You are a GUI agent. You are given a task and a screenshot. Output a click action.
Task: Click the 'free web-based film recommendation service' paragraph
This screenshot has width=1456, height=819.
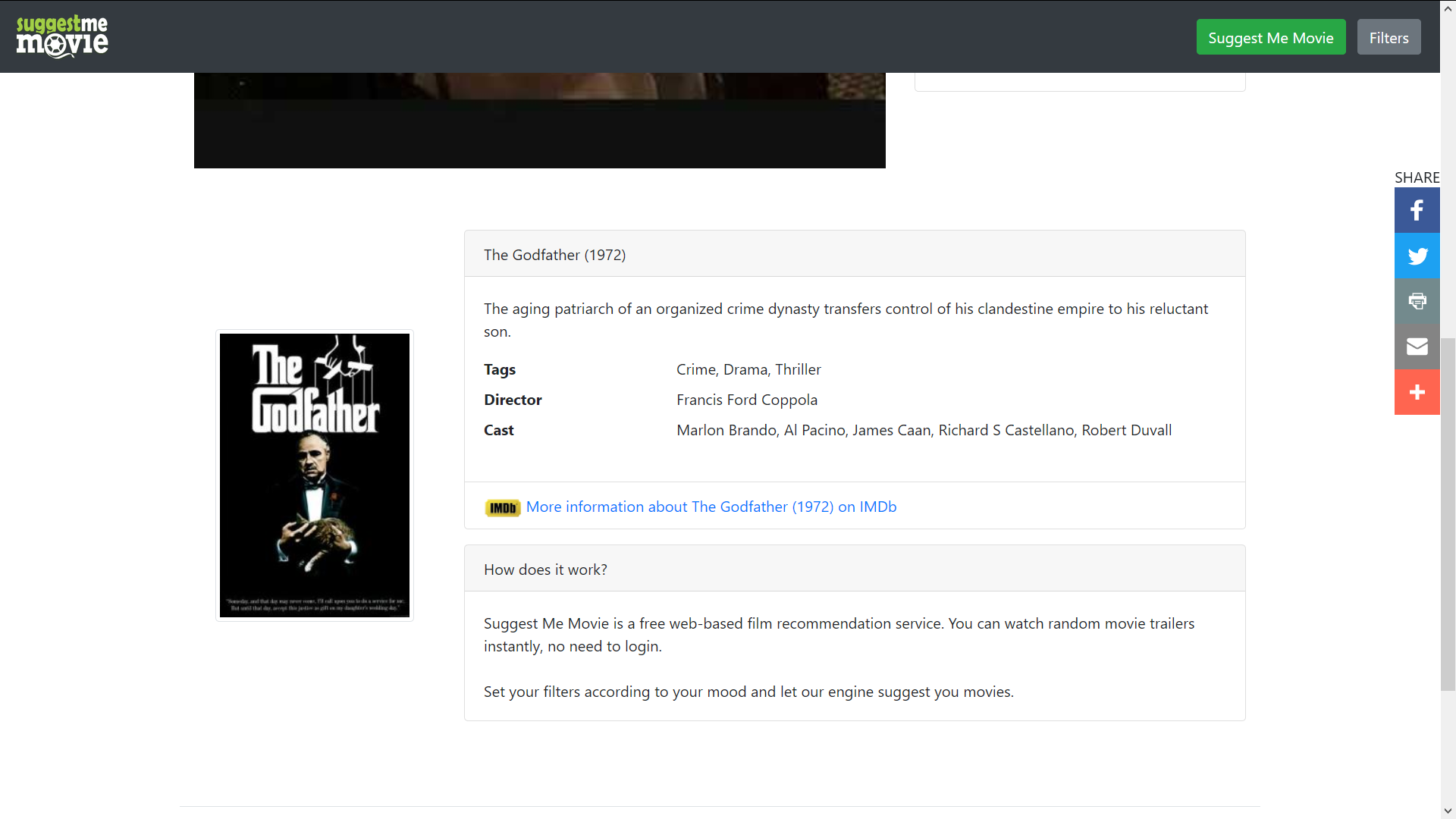coord(839,635)
